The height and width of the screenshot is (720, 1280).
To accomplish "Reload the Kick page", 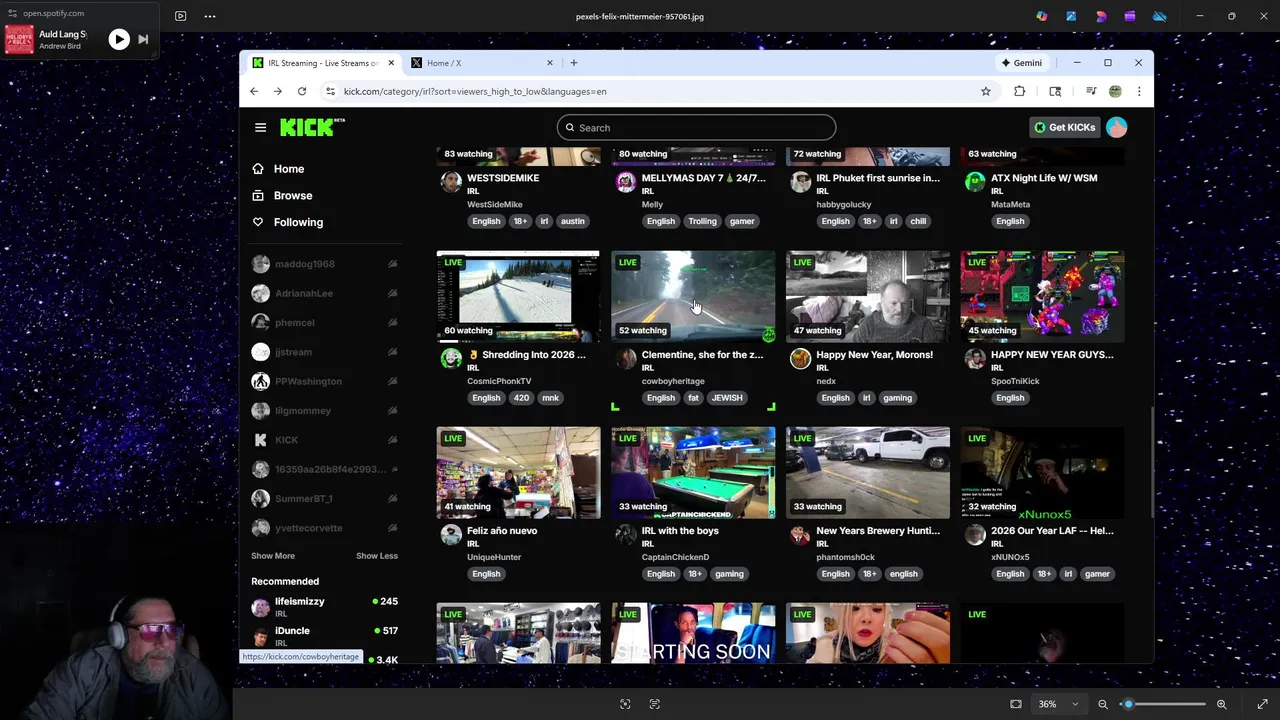I will pos(302,91).
